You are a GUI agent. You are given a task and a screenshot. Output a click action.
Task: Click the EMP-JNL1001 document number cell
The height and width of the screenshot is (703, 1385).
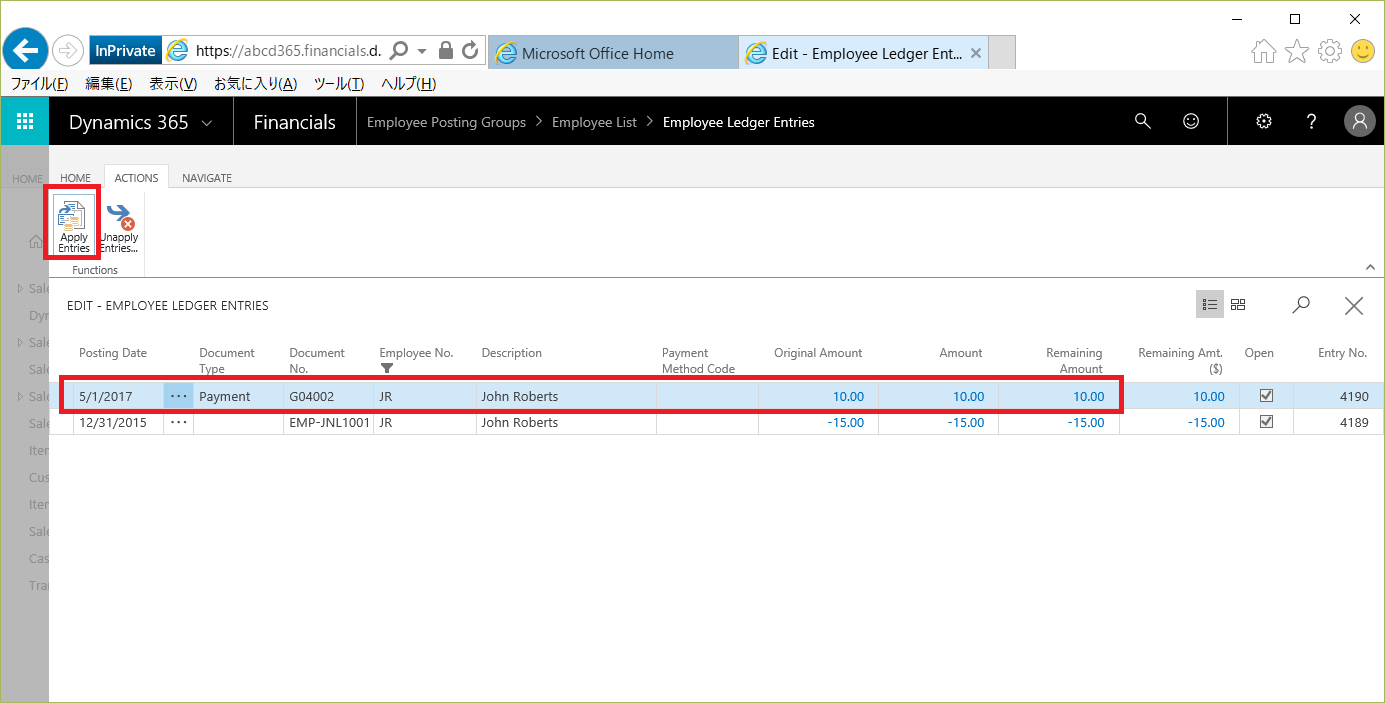click(328, 422)
